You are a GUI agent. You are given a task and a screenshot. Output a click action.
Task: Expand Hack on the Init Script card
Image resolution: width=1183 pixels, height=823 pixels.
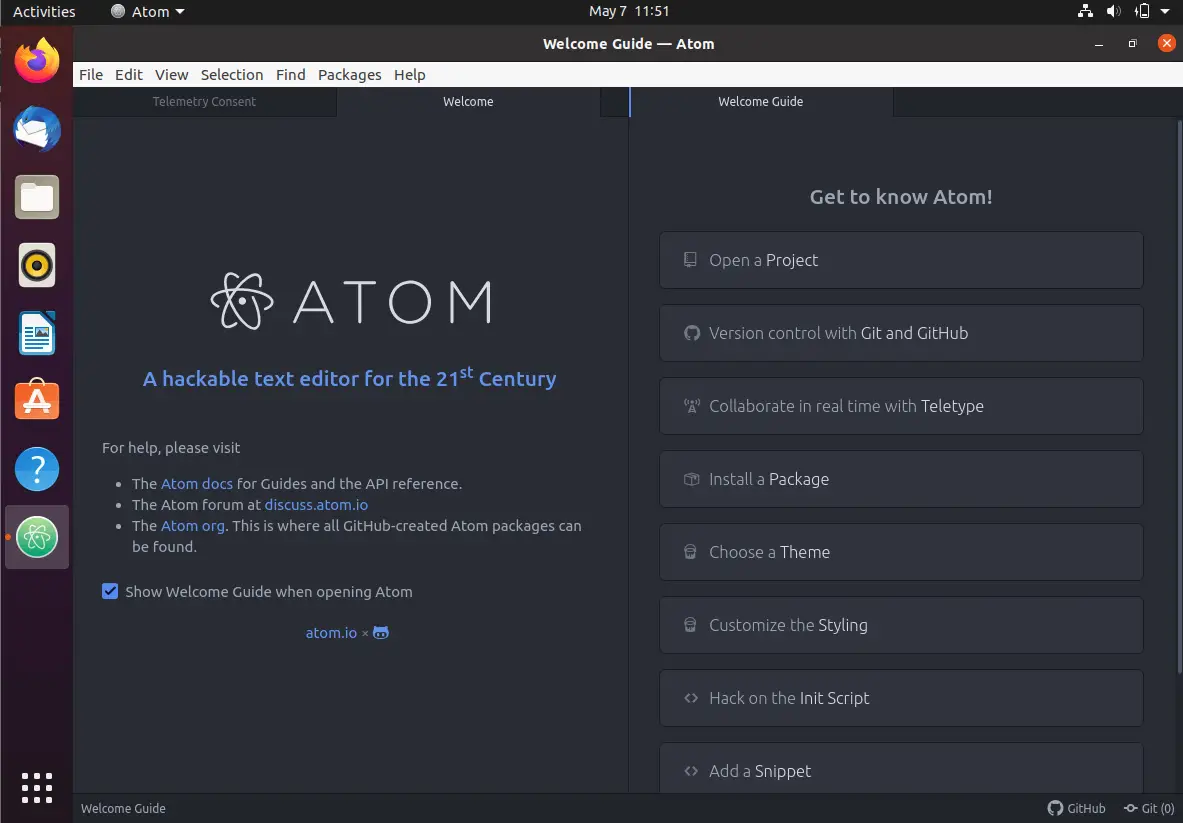point(901,698)
